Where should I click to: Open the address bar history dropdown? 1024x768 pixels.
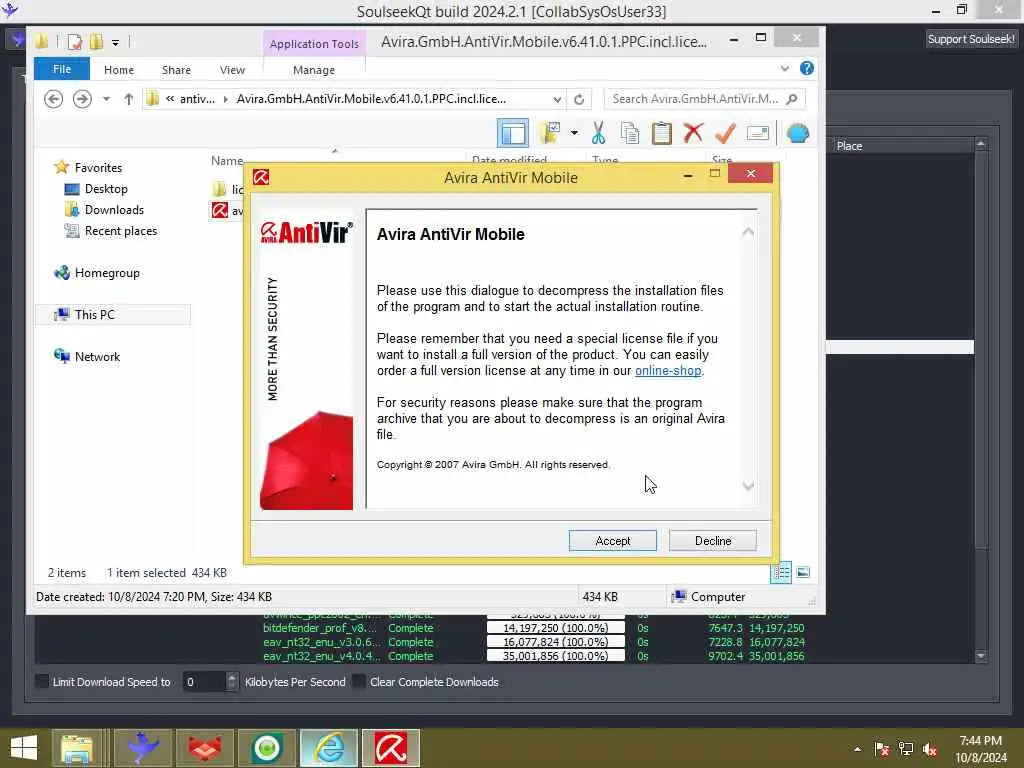[x=557, y=99]
